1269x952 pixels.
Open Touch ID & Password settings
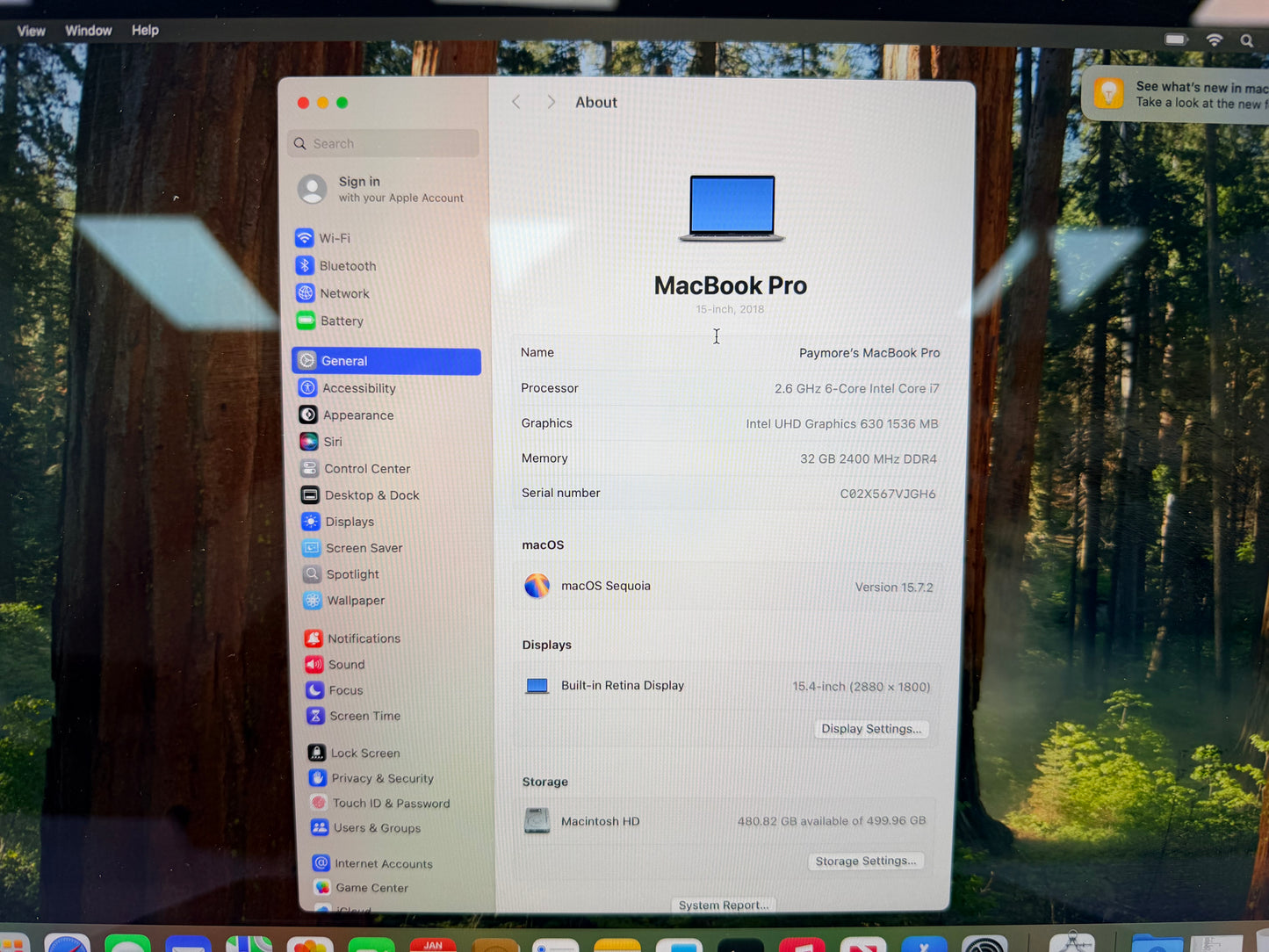[x=390, y=803]
